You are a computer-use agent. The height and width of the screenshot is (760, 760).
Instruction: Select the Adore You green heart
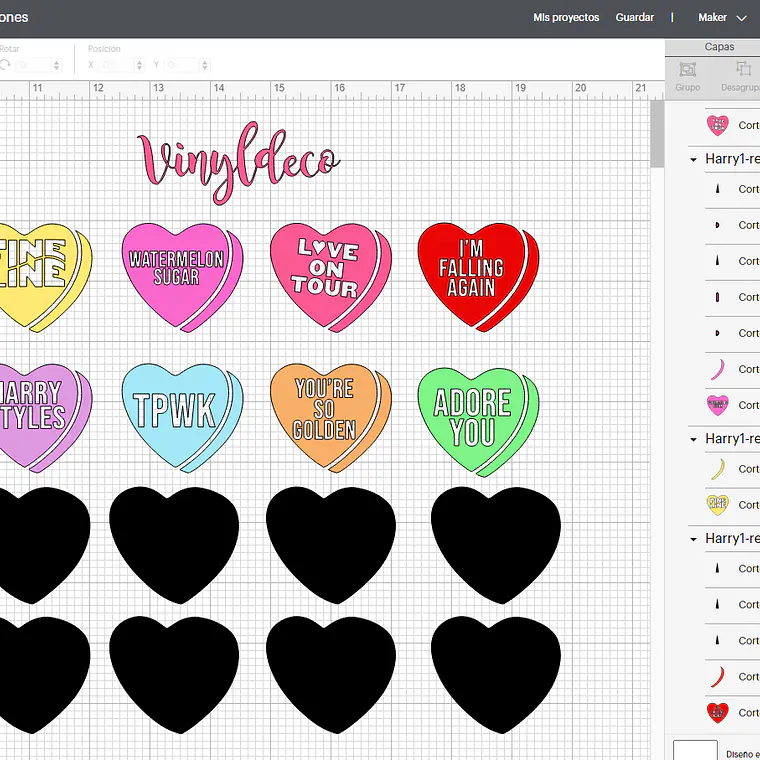point(478,422)
